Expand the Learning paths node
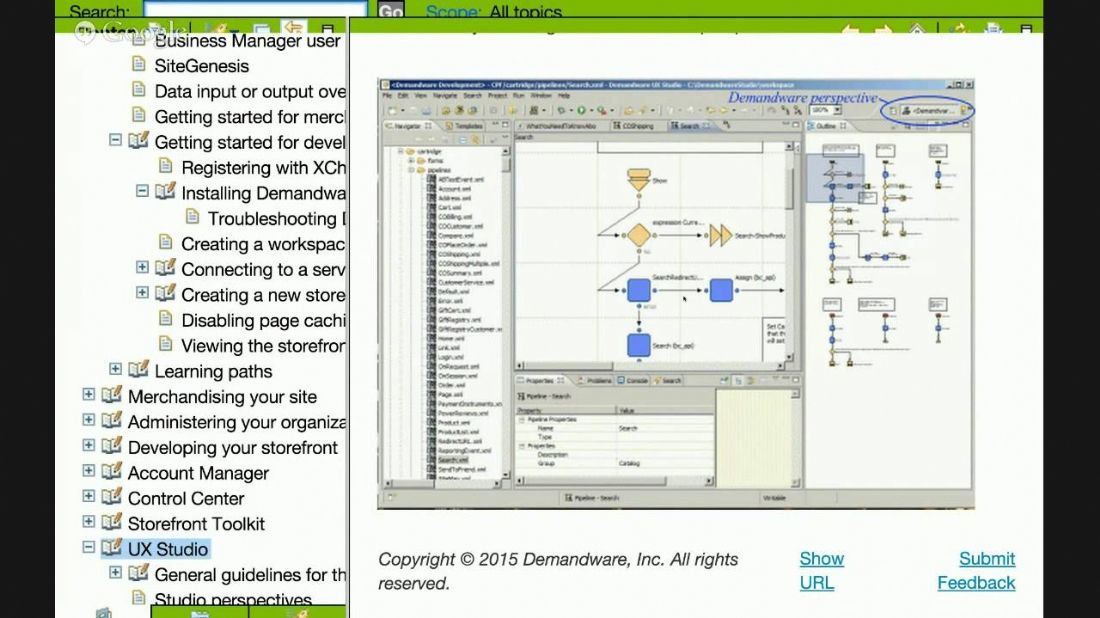The height and width of the screenshot is (618, 1100). click(x=115, y=369)
